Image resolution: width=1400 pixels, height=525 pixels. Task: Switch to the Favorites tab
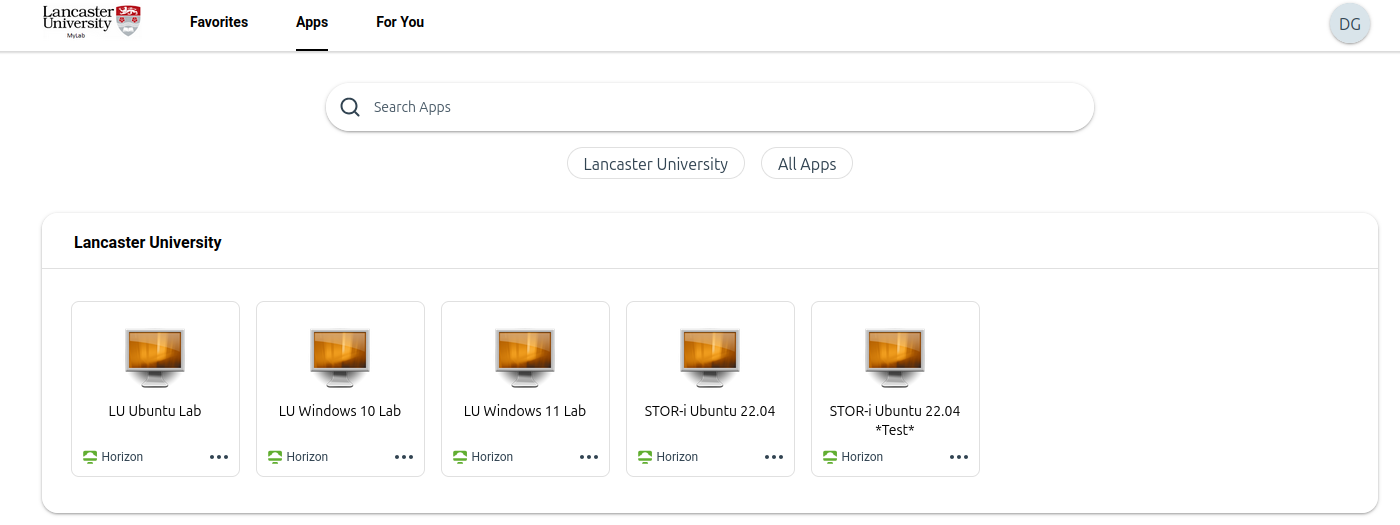[x=219, y=22]
